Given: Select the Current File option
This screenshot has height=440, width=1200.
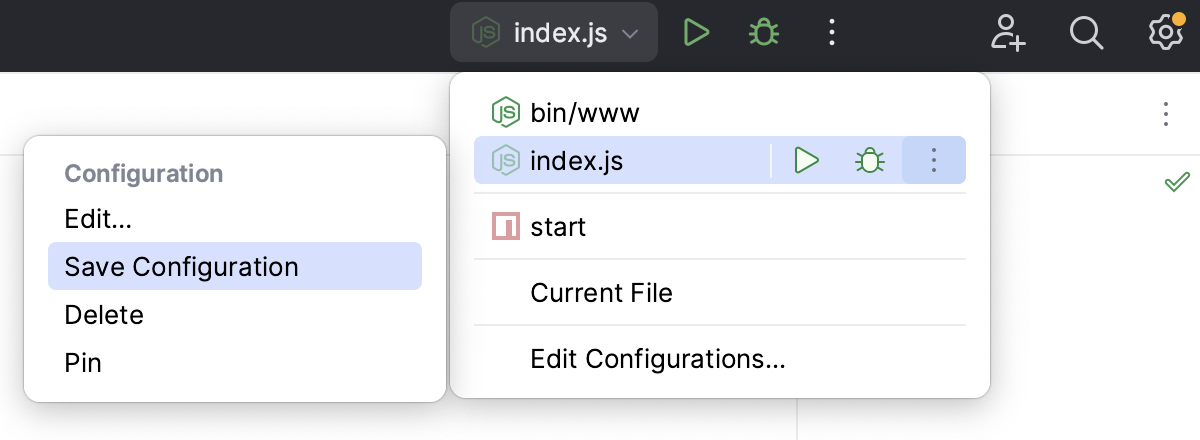Looking at the screenshot, I should pyautogui.click(x=601, y=293).
